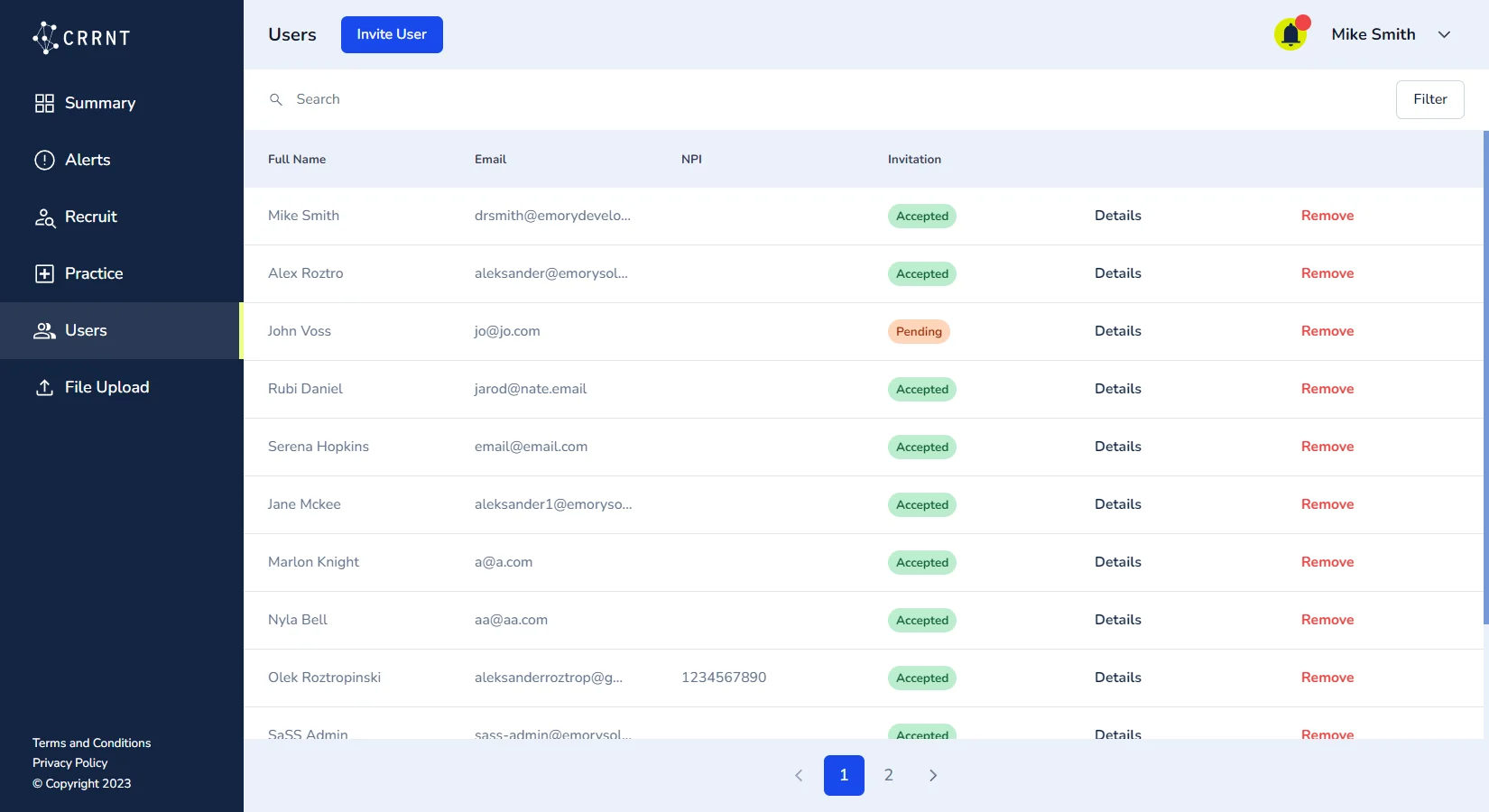Go to previous page with left chevron
This screenshot has height=812, width=1489.
[799, 776]
